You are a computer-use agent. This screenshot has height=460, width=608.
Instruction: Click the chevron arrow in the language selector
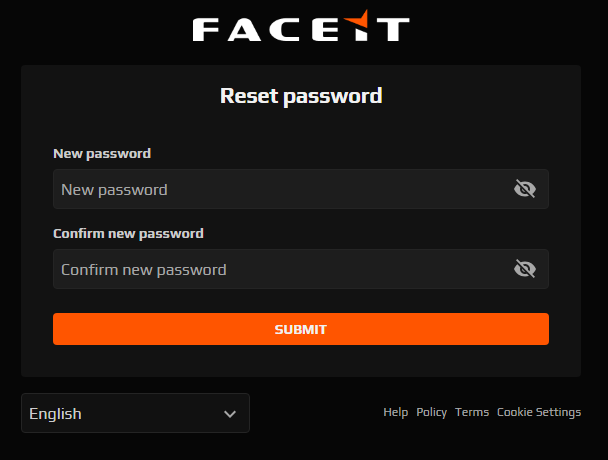point(230,414)
